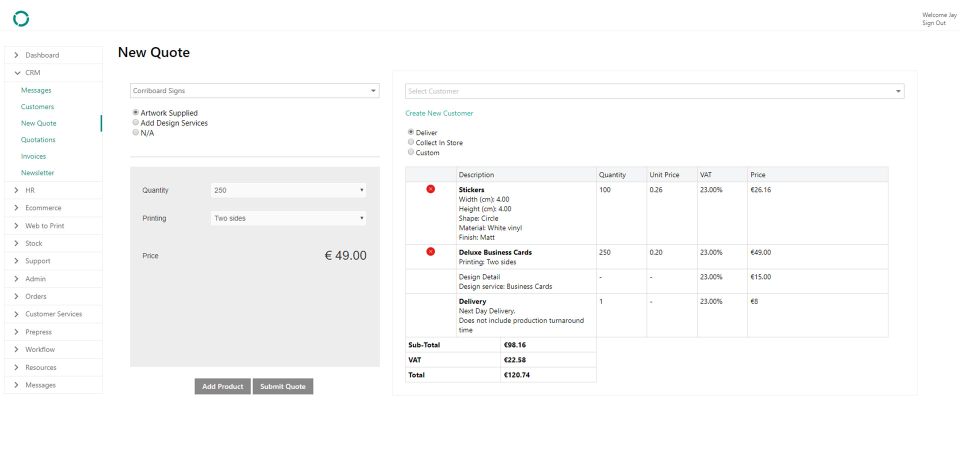Screen dimensions: 960x475
Task: Expand the Stock menu
Action: [x=53, y=244]
